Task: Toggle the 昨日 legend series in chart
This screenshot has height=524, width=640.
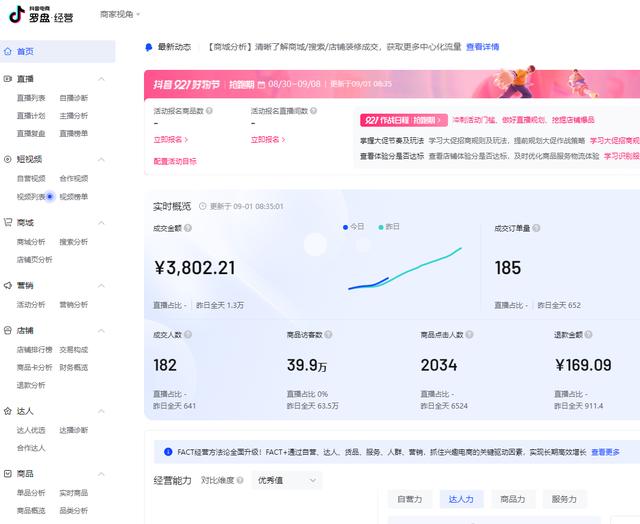Action: point(388,227)
